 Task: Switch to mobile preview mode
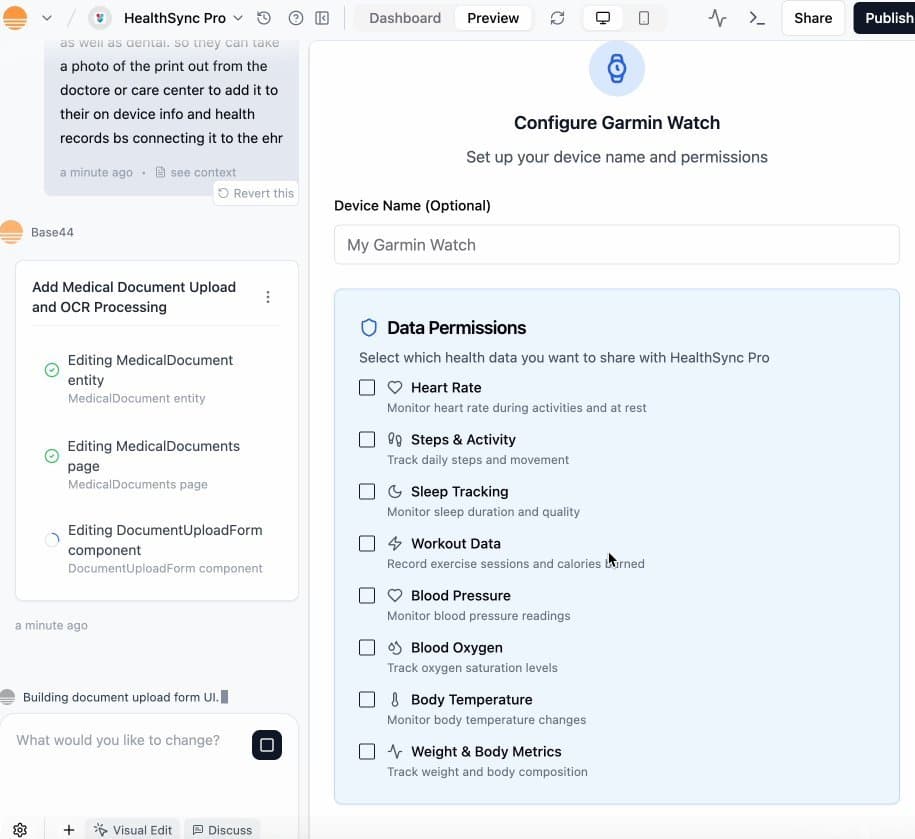644,18
